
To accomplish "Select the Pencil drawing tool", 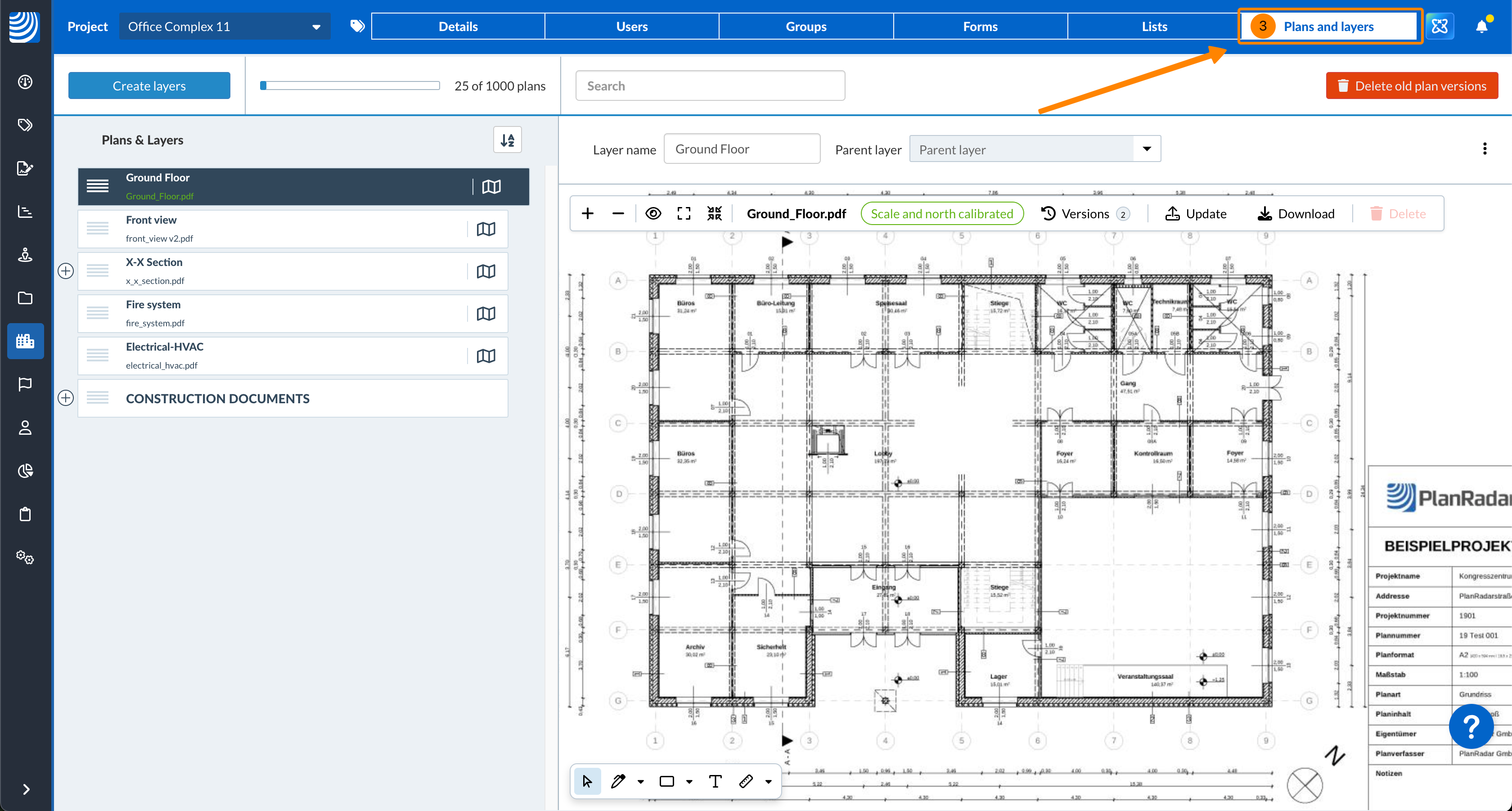I will coord(617,781).
